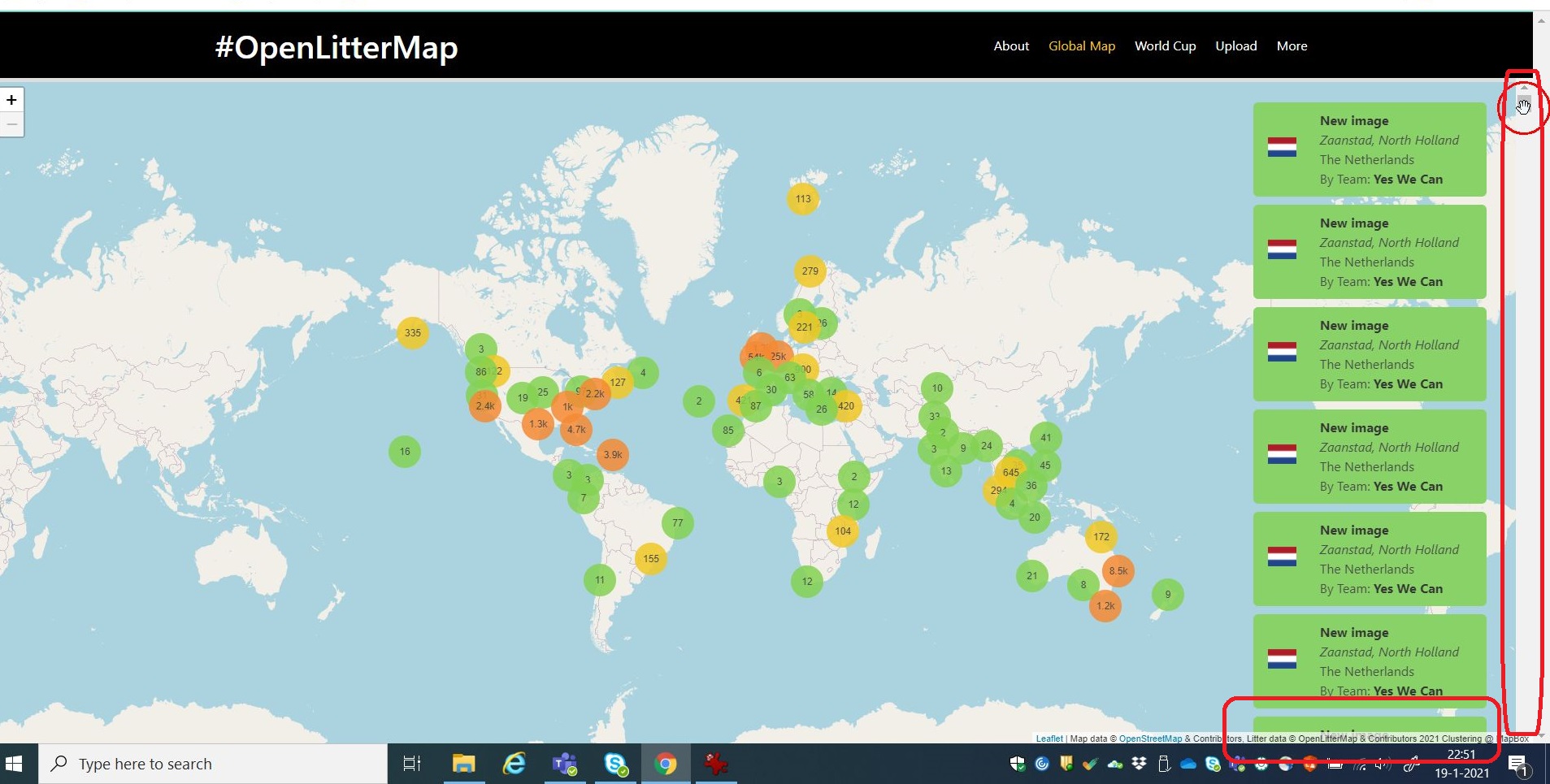Click the Dropbox tray icon

[x=1140, y=764]
